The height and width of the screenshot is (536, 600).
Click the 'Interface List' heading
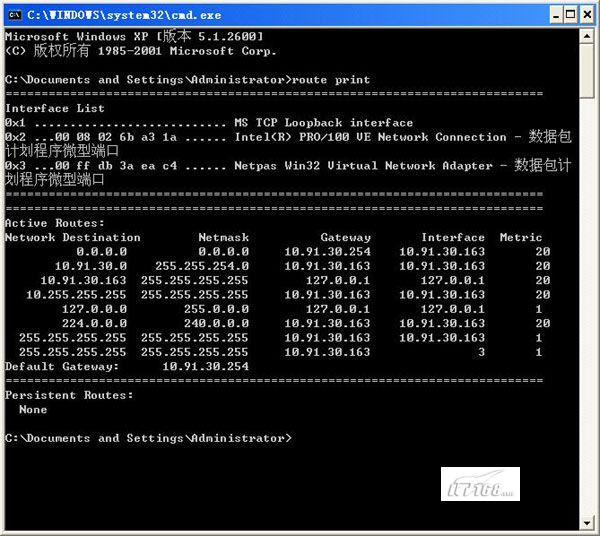pyautogui.click(x=55, y=108)
